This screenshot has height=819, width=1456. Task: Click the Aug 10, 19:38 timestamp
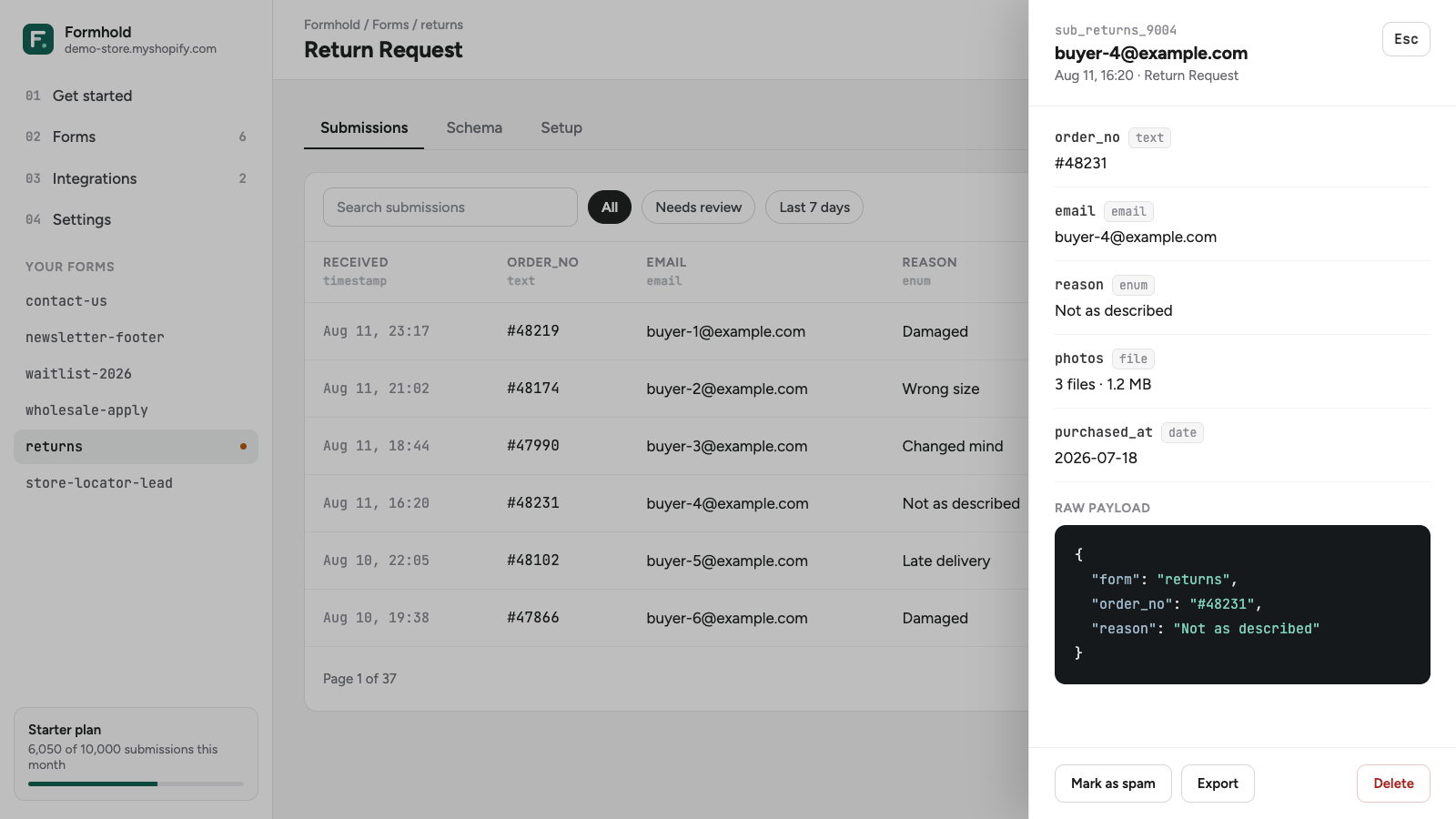click(x=376, y=618)
